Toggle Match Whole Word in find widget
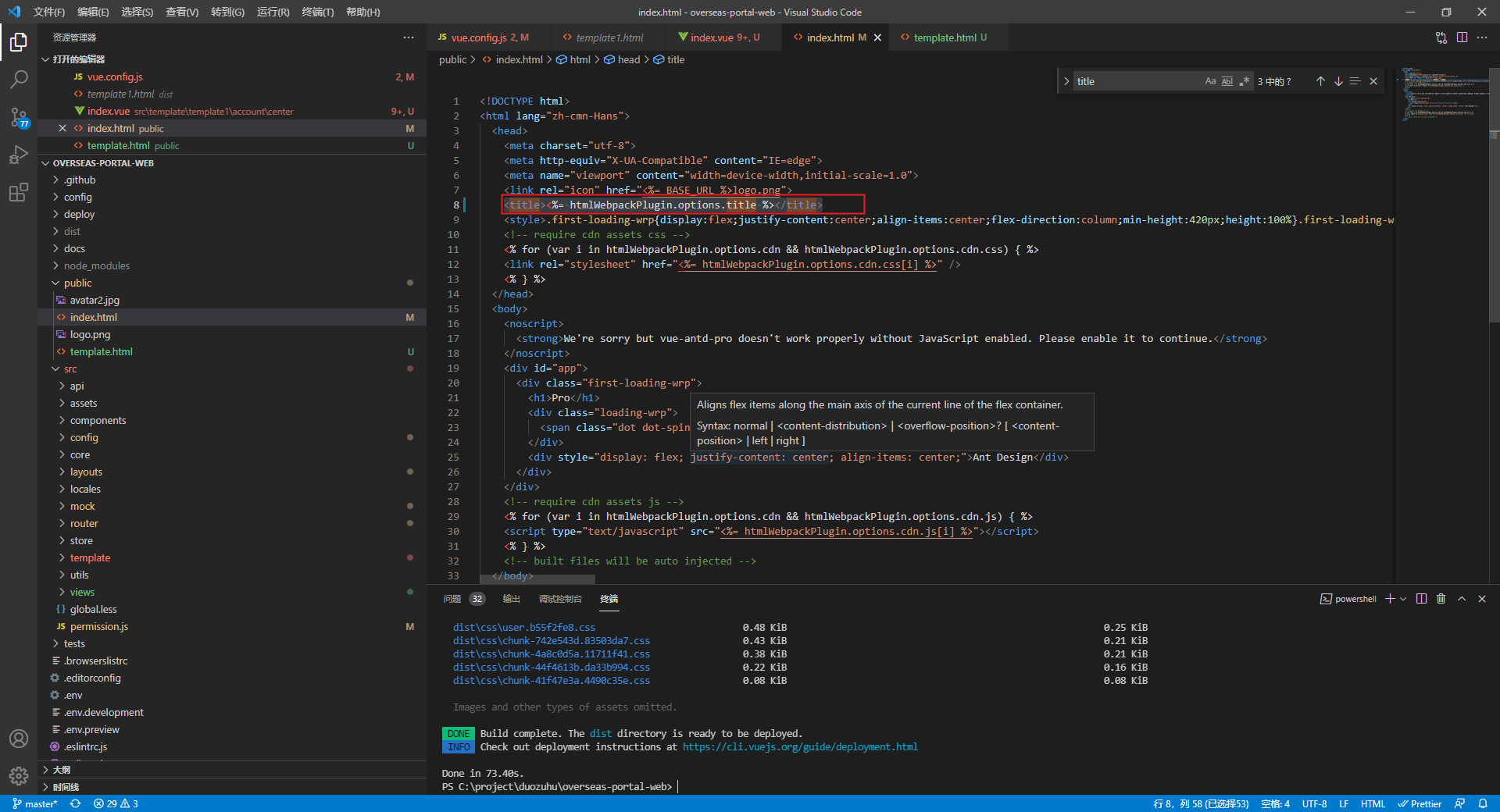1500x812 pixels. click(1227, 81)
